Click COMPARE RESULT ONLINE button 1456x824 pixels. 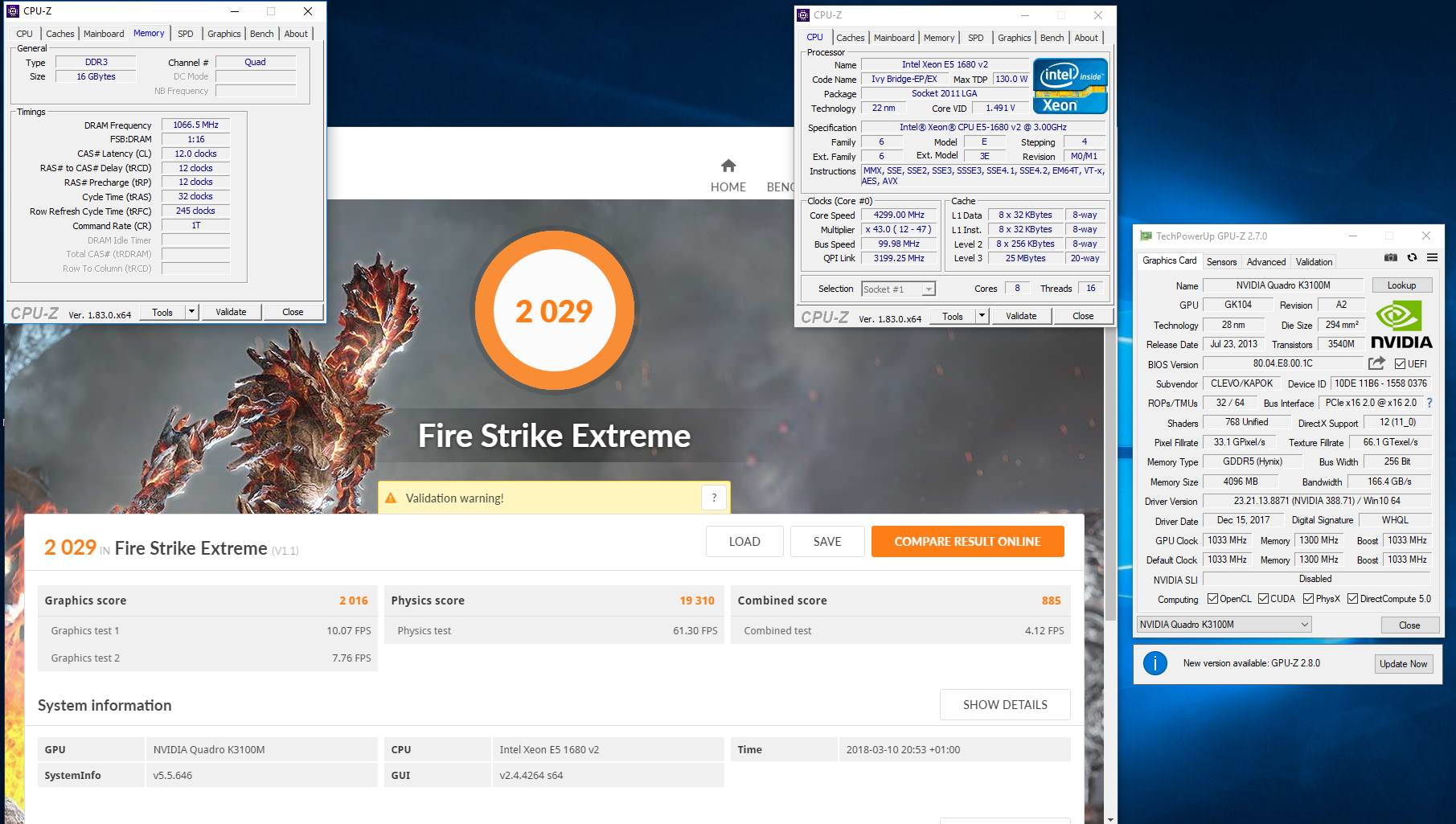pyautogui.click(x=967, y=542)
